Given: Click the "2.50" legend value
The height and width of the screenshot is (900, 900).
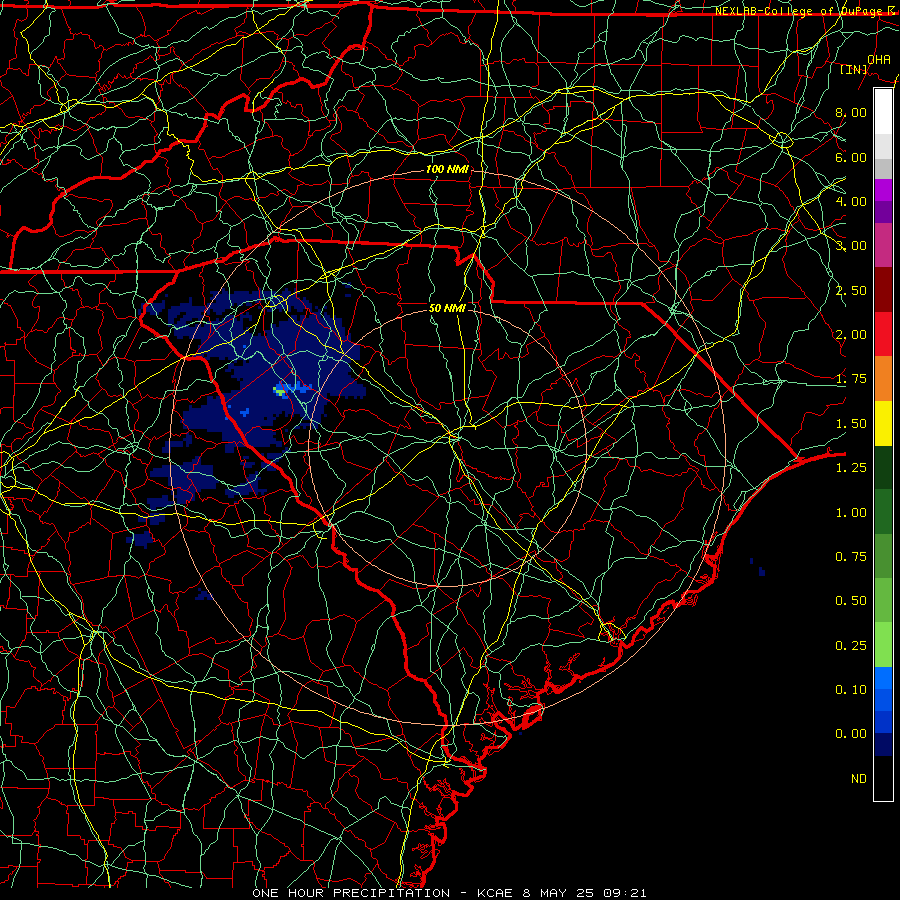Looking at the screenshot, I should 851,290.
